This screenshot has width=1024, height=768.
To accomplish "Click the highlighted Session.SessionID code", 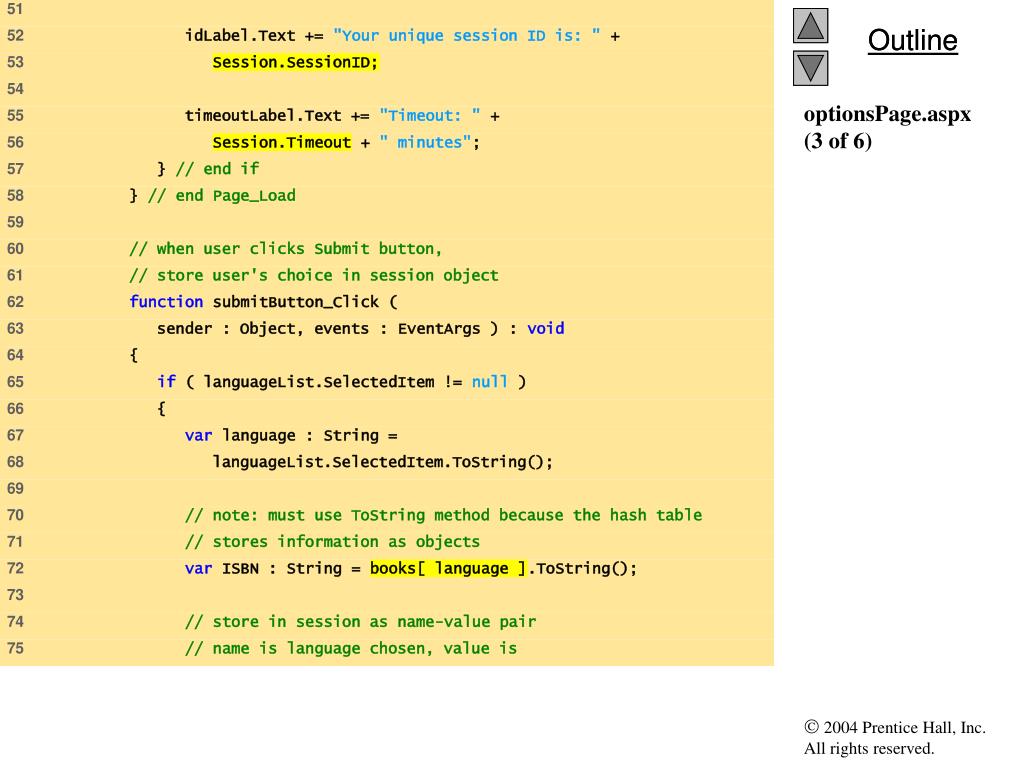I will pos(295,62).
